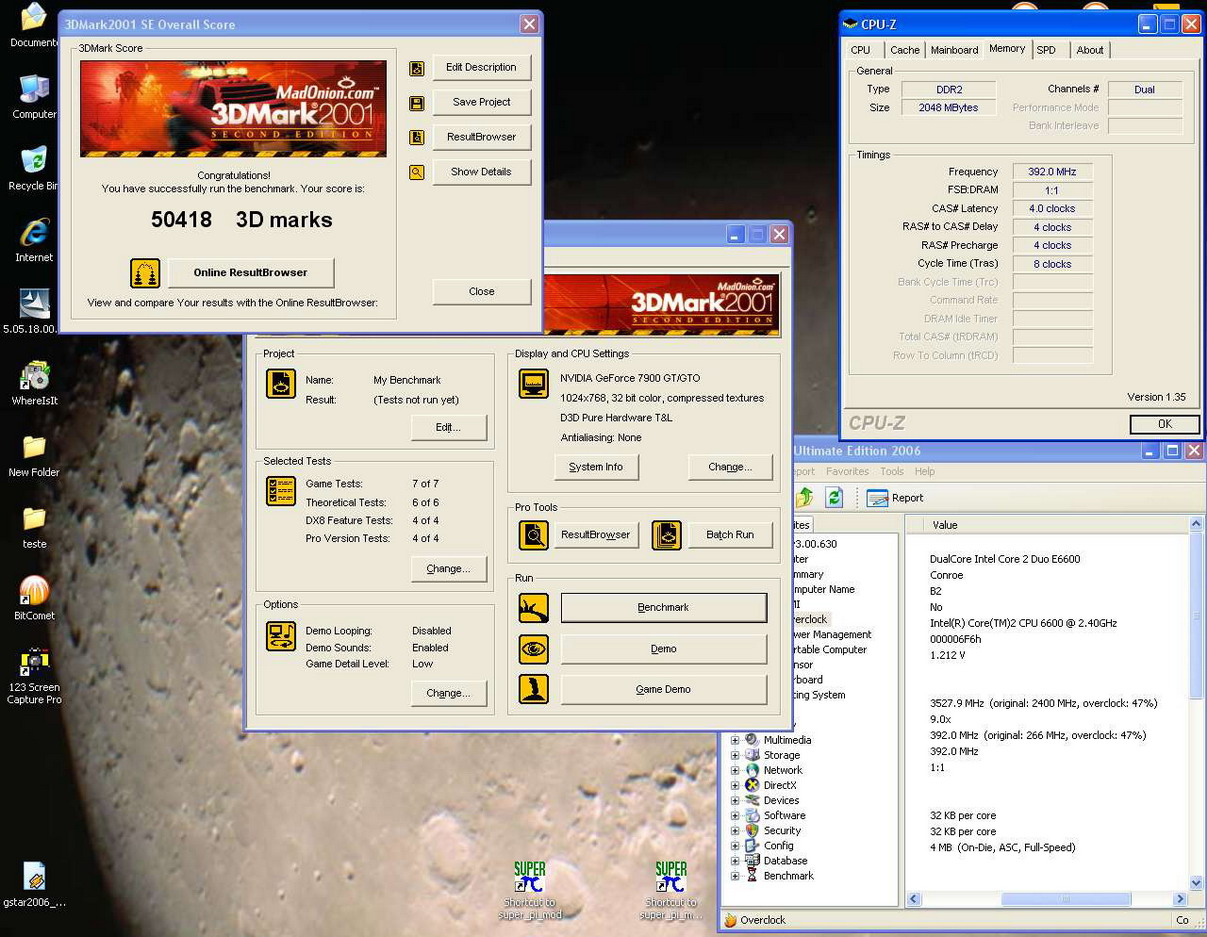Click Close button in Overall Score dialog
This screenshot has height=937, width=1207.
point(481,292)
